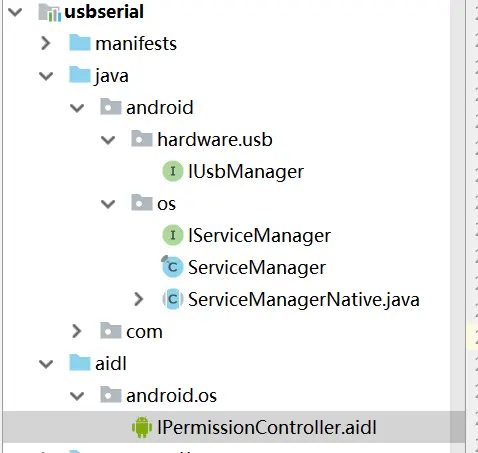Click the usbserial module icon

point(50,12)
